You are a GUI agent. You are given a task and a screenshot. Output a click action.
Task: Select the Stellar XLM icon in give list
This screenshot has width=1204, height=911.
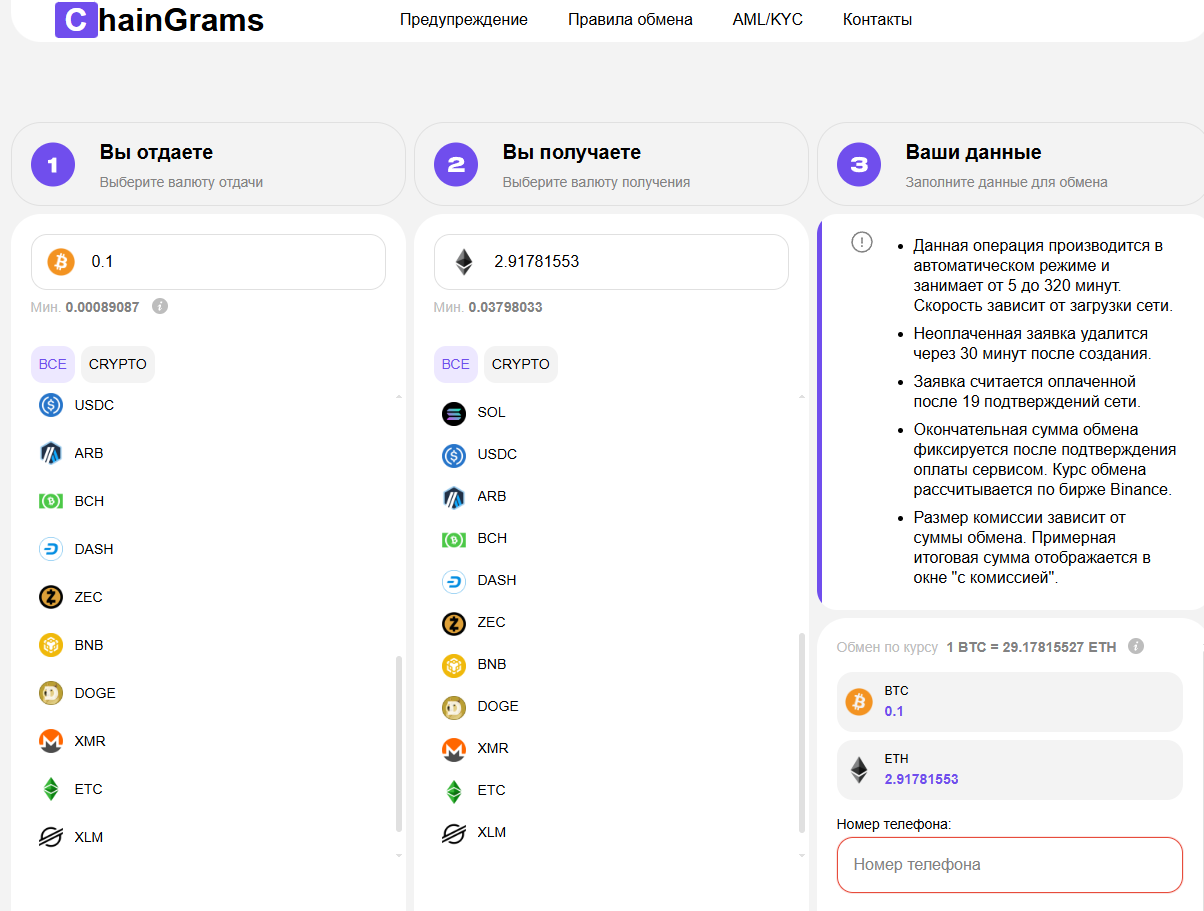[x=51, y=837]
